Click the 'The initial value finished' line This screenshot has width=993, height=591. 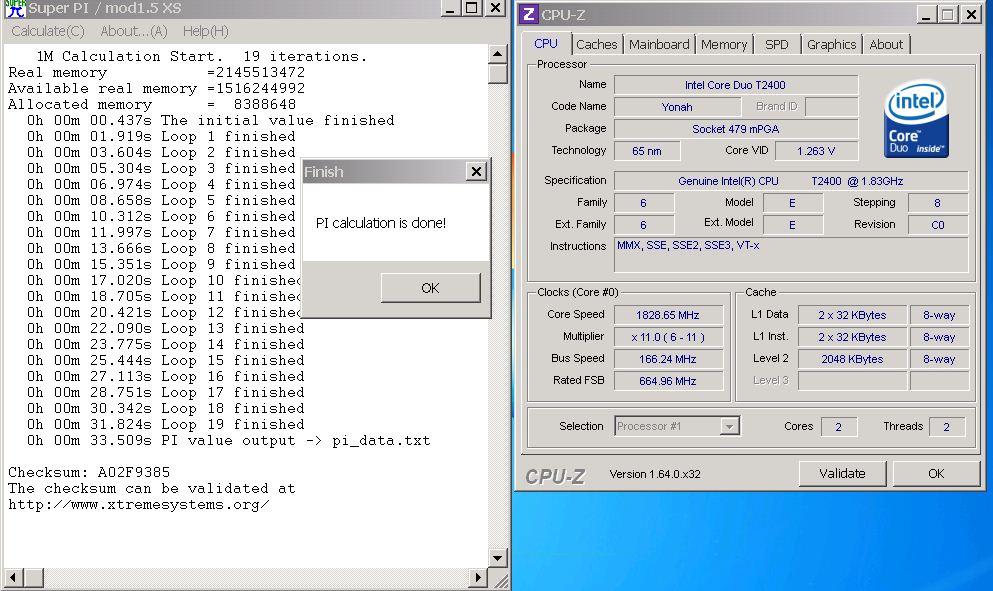[x=211, y=120]
